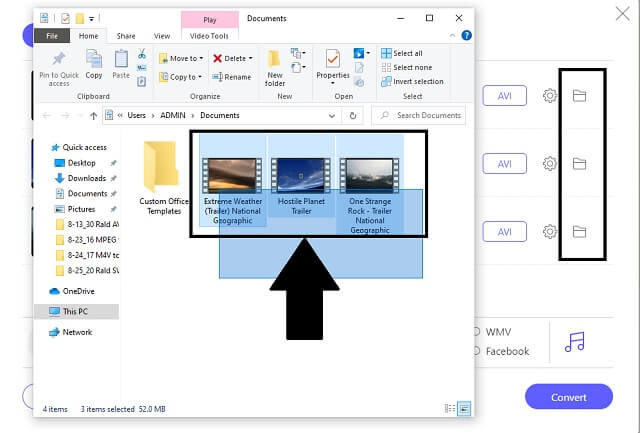Open settings gear of first AVI row
Screen dimensions: 640x433
[x=549, y=96]
